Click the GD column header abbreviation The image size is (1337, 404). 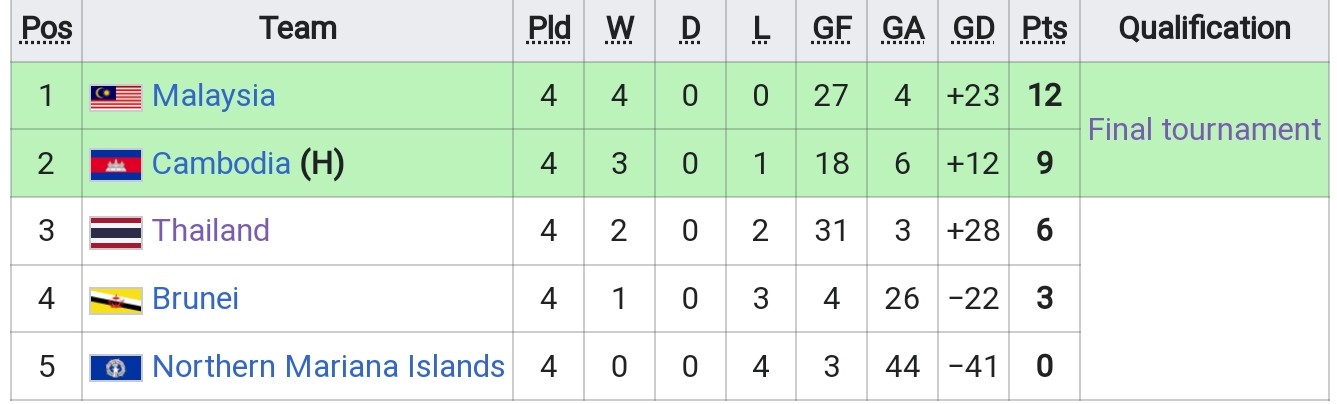(974, 29)
